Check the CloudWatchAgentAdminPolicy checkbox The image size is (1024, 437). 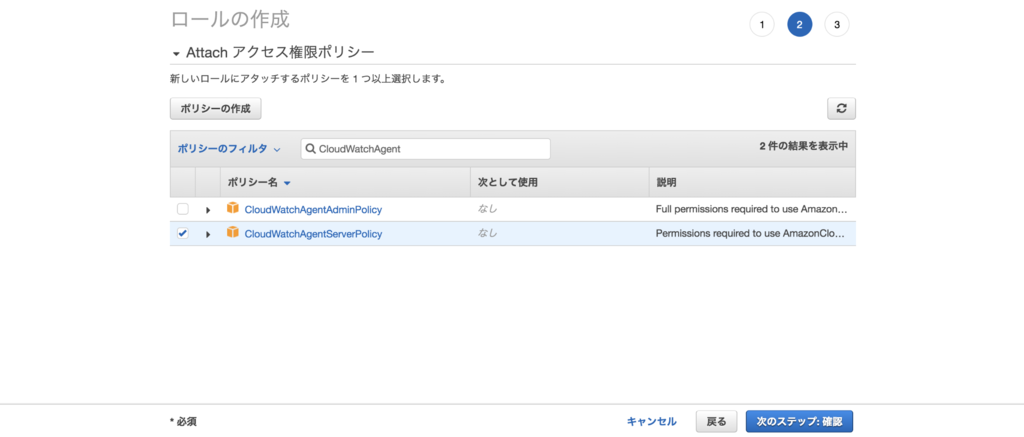coord(183,209)
